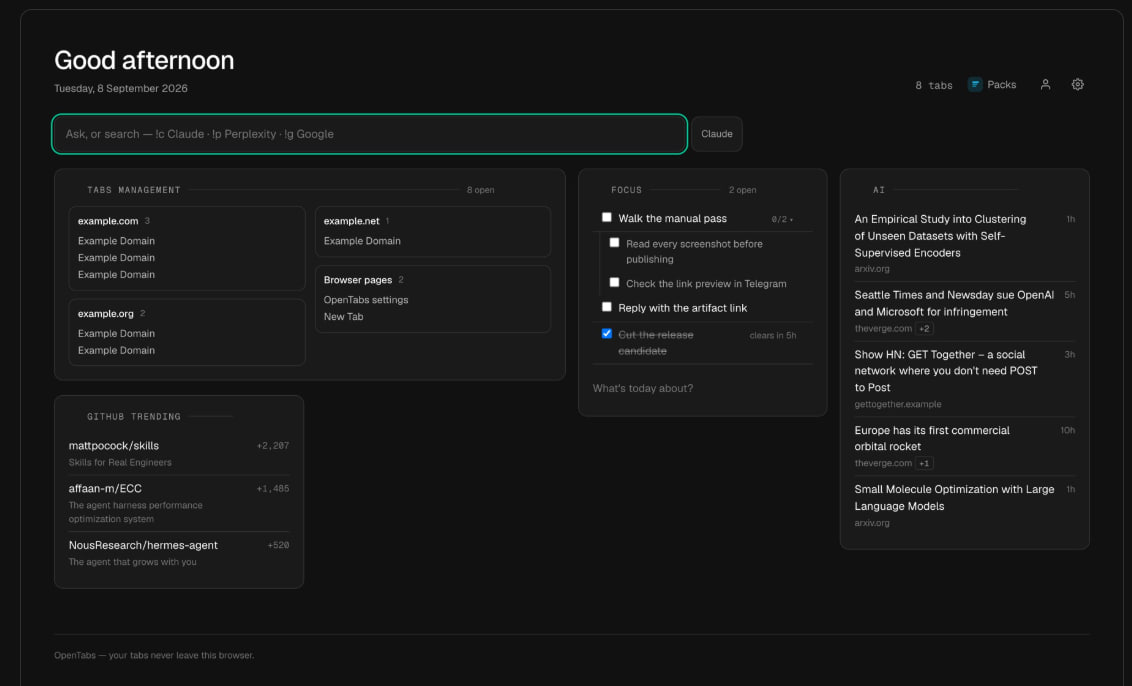Switch to the OpenTabs settings tab
This screenshot has height=686, width=1132.
(x=365, y=300)
